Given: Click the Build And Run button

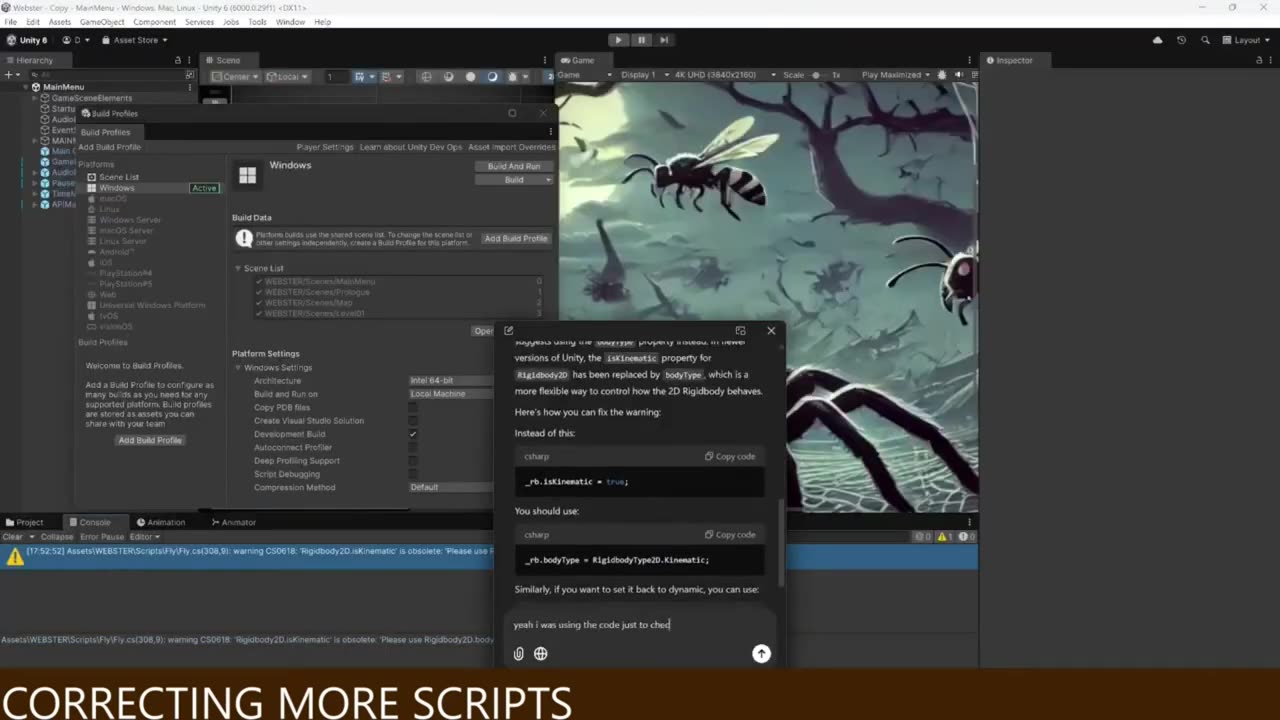Looking at the screenshot, I should tap(514, 166).
